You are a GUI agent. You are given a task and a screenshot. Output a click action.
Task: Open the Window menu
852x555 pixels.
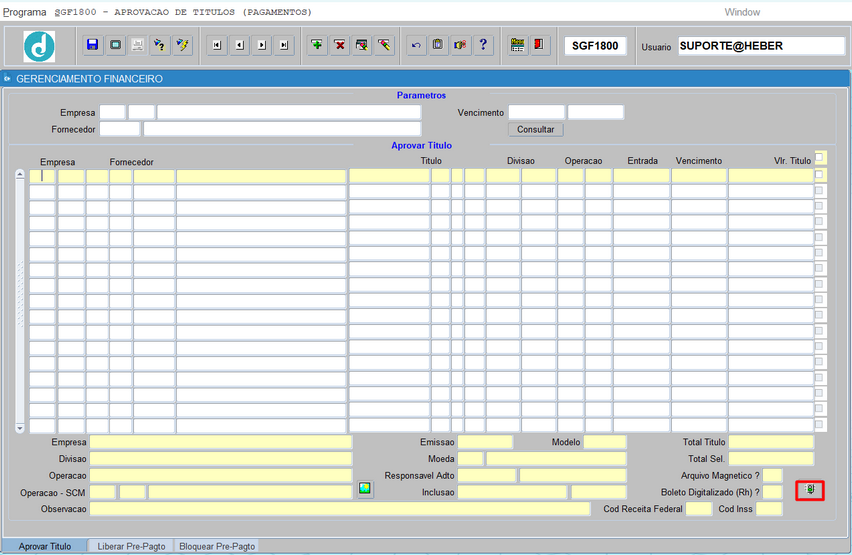pos(742,12)
